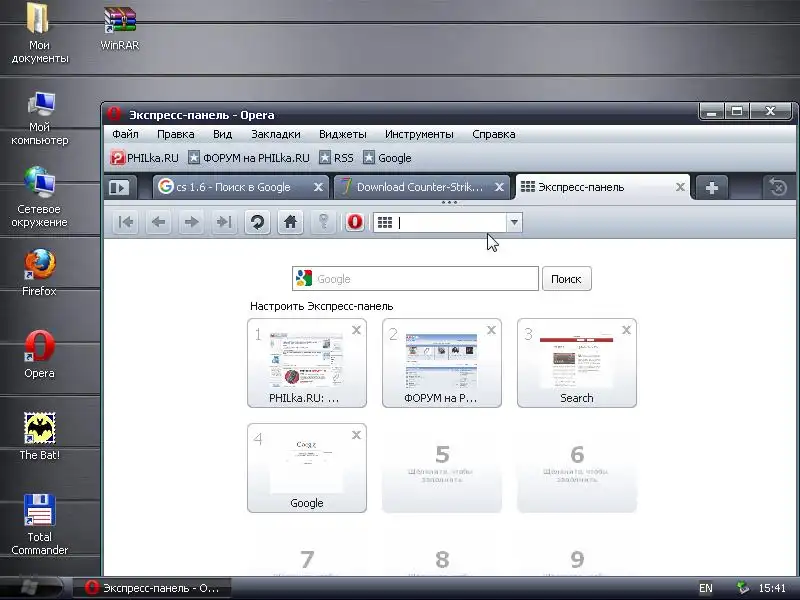800x600 pixels.
Task: Open Speed Dial 3 Search thumbnail
Action: (x=577, y=363)
